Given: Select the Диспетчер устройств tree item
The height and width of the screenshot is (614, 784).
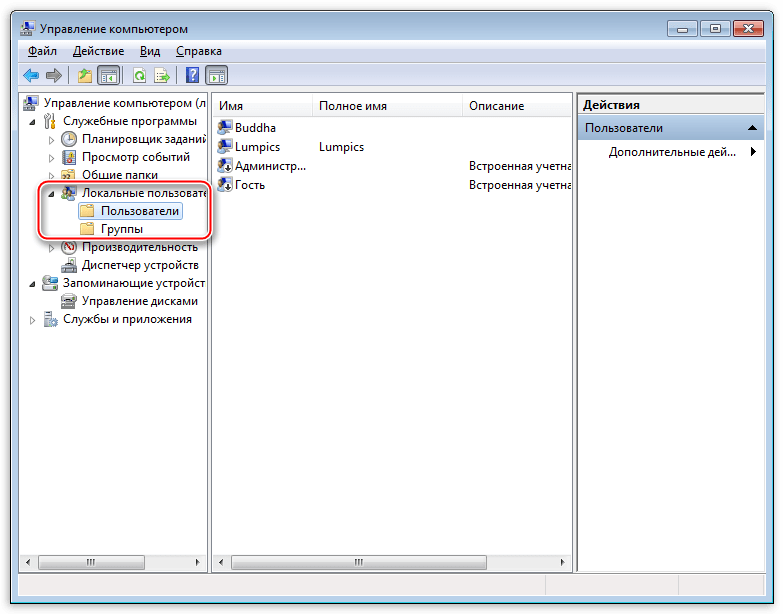Looking at the screenshot, I should coord(140,264).
